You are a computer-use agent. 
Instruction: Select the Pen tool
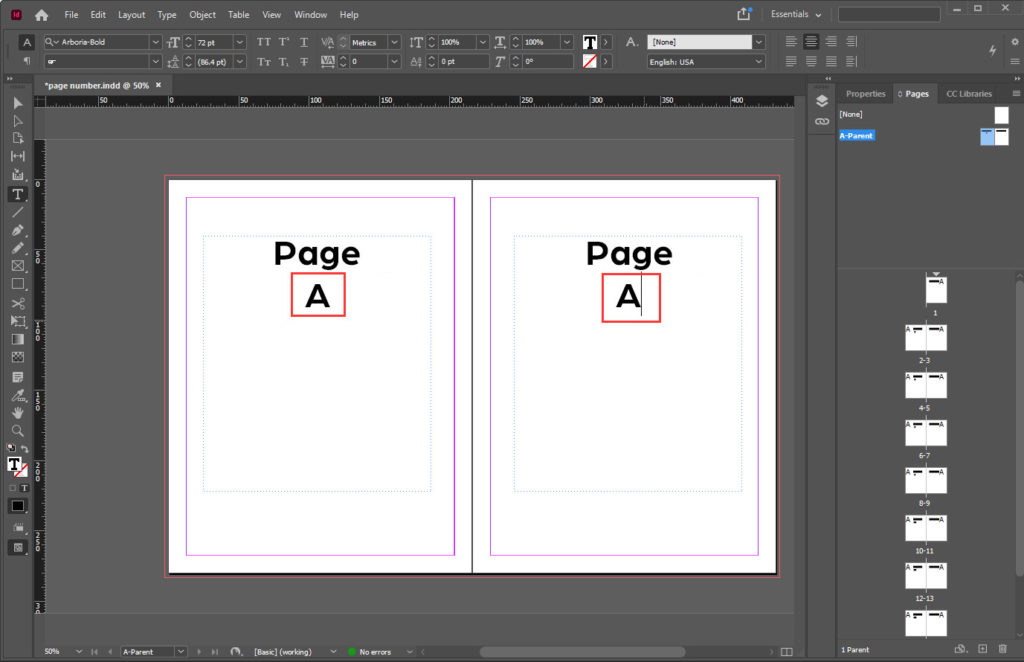[17, 230]
